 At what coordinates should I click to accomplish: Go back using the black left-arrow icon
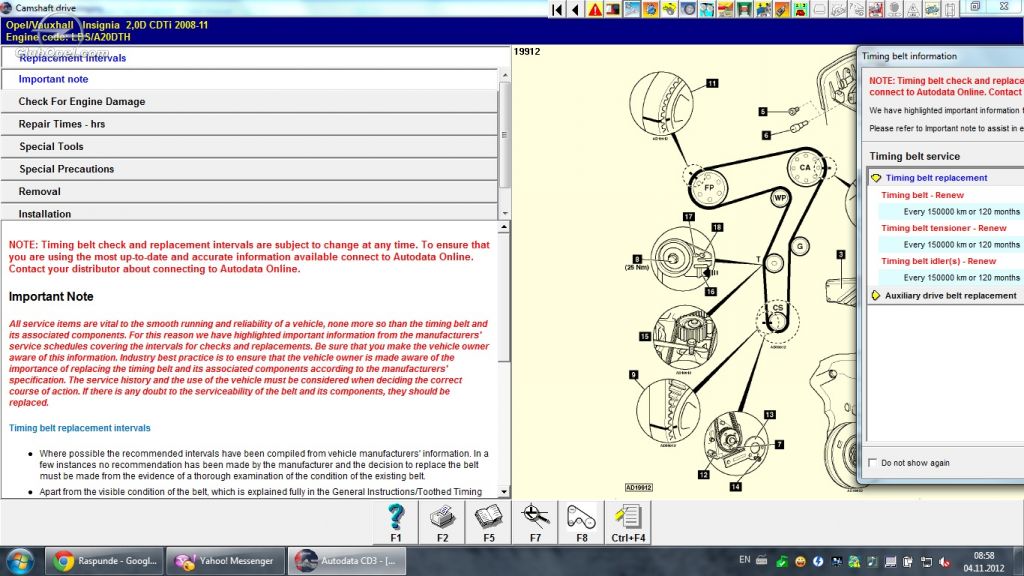click(575, 9)
